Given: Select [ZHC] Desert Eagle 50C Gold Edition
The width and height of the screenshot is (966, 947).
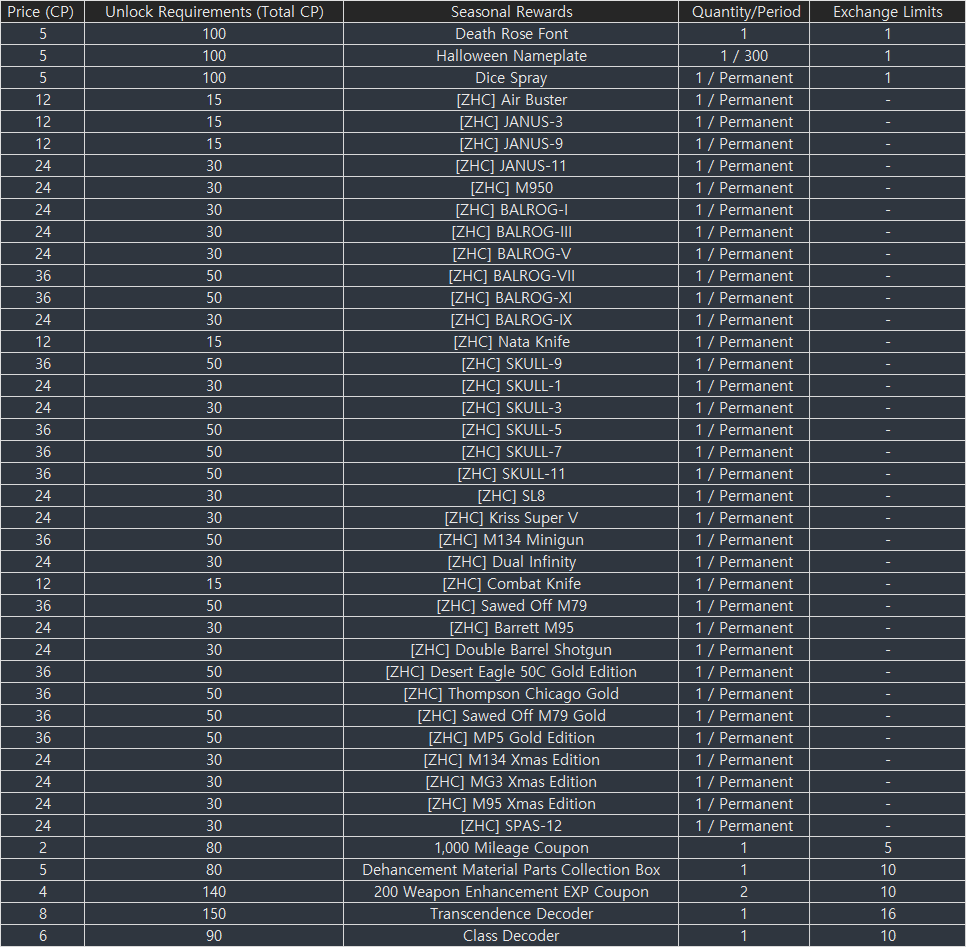Looking at the screenshot, I should 511,672.
